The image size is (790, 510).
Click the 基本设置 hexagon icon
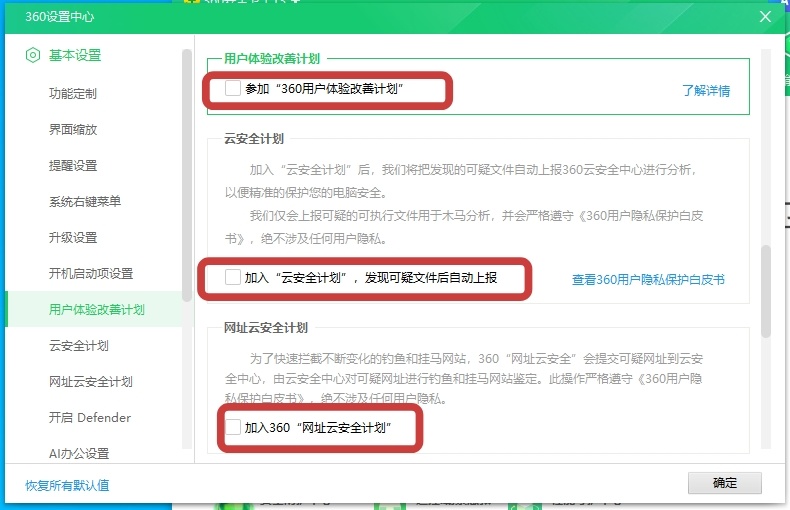coord(33,55)
